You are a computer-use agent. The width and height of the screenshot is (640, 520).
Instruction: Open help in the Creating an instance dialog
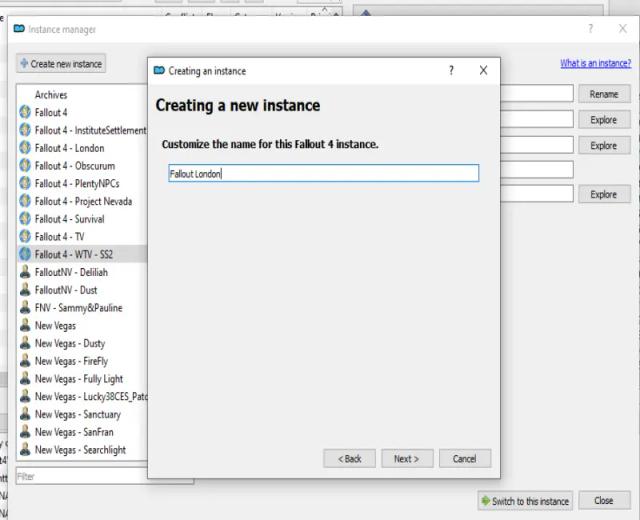(x=451, y=71)
